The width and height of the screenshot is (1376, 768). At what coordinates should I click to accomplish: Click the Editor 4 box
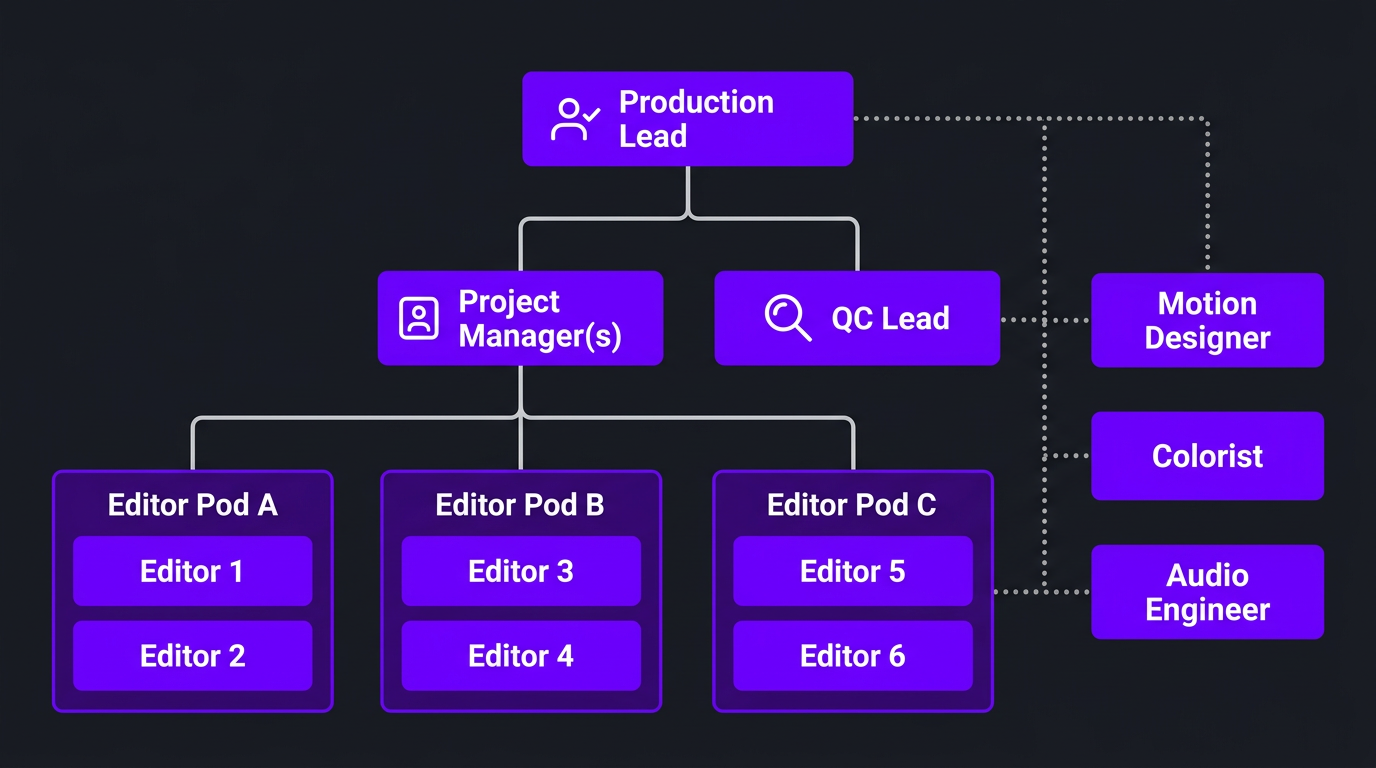(520, 656)
